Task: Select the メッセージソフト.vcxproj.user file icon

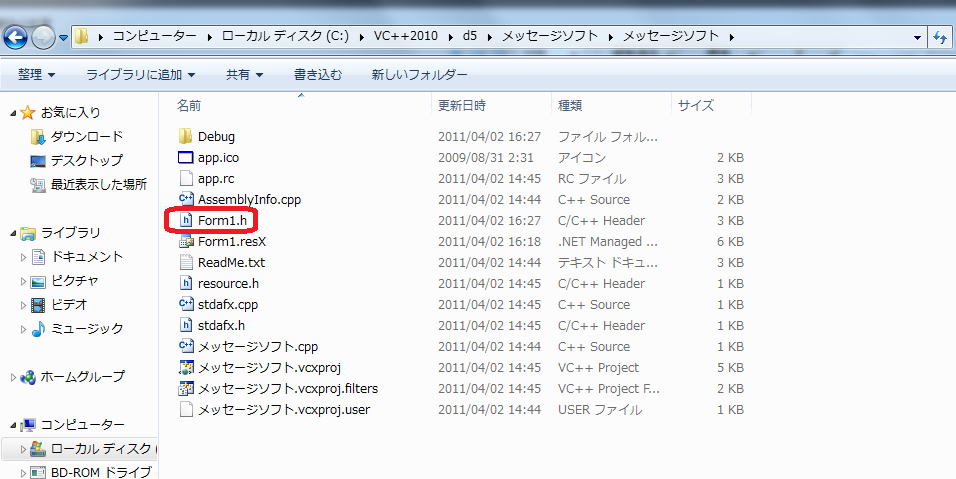Action: coord(186,410)
